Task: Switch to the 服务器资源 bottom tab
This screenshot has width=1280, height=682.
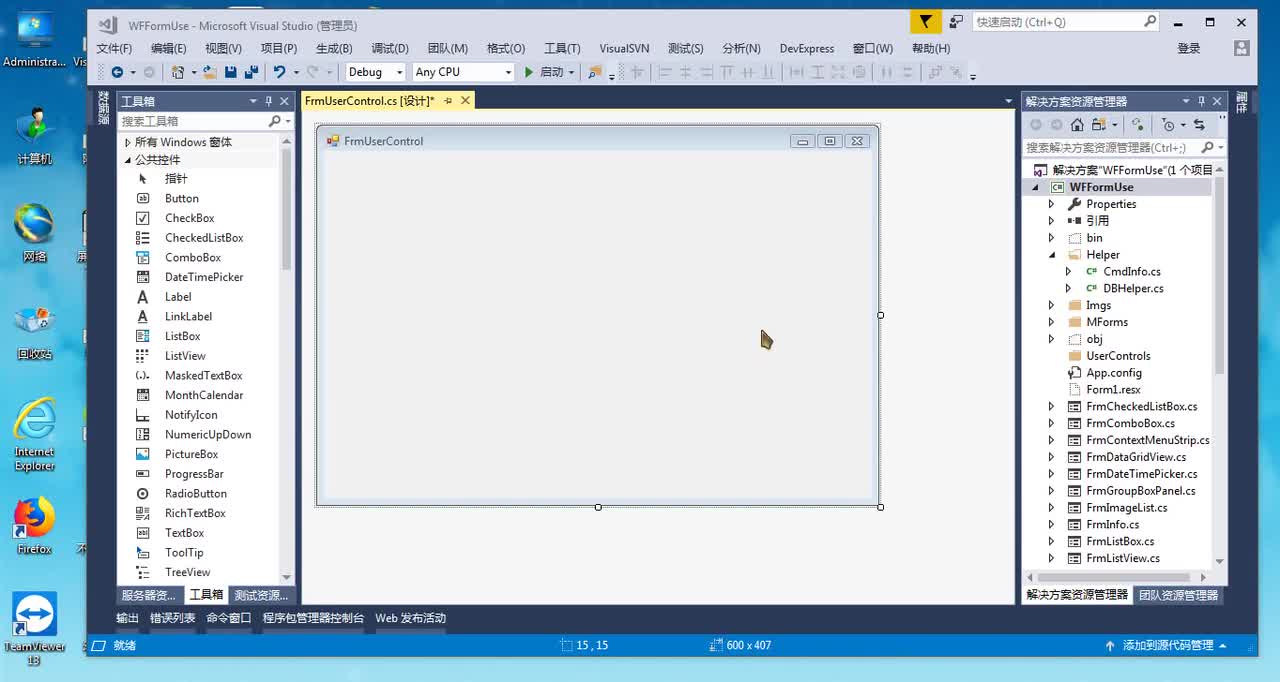Action: tap(148, 595)
